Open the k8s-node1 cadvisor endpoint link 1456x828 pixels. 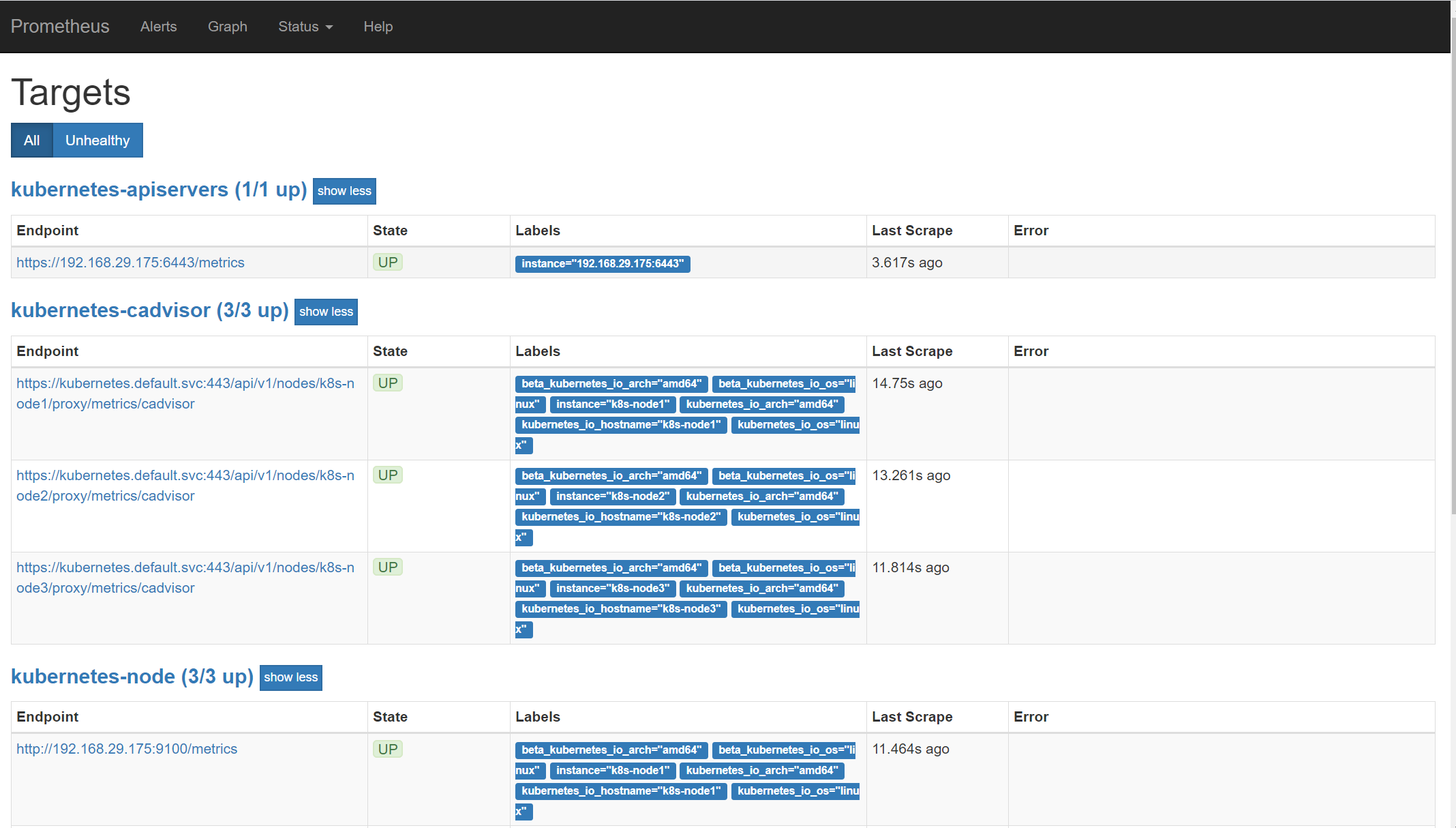[185, 394]
